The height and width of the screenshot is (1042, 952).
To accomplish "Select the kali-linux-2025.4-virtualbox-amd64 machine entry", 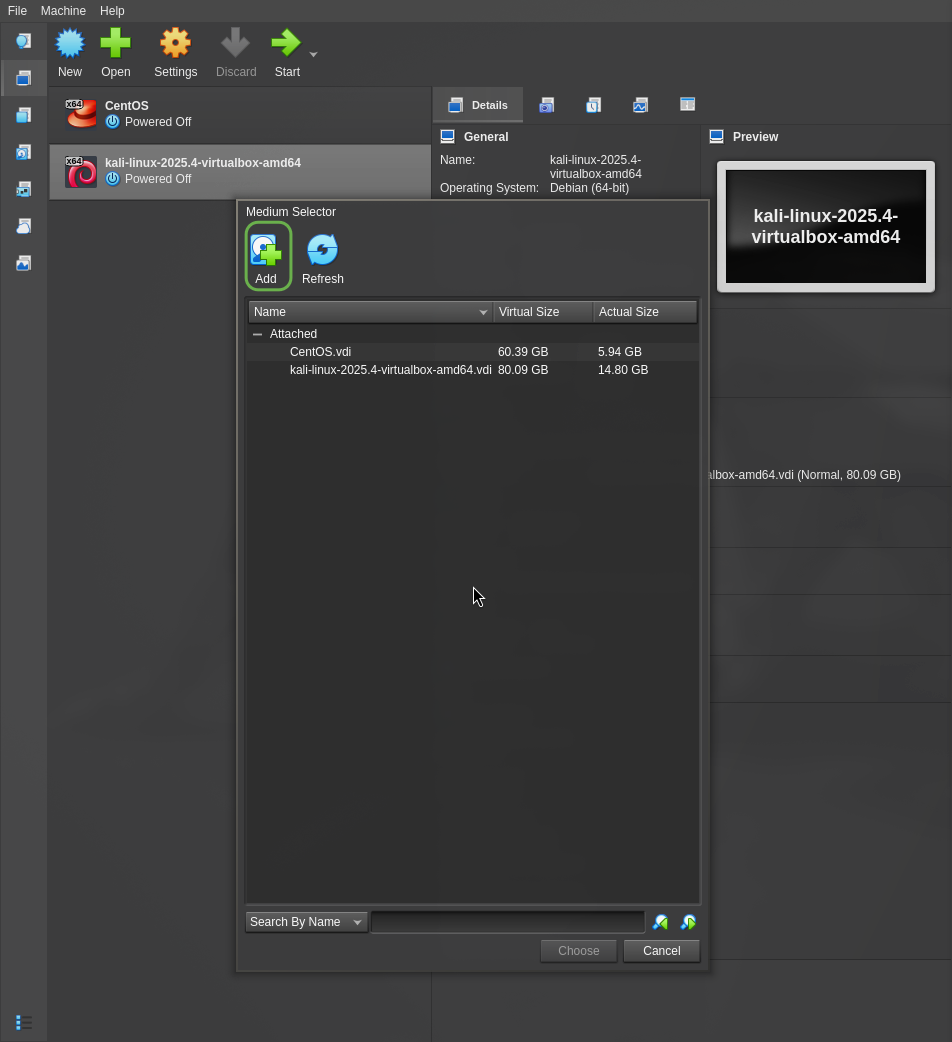I will [x=240, y=171].
